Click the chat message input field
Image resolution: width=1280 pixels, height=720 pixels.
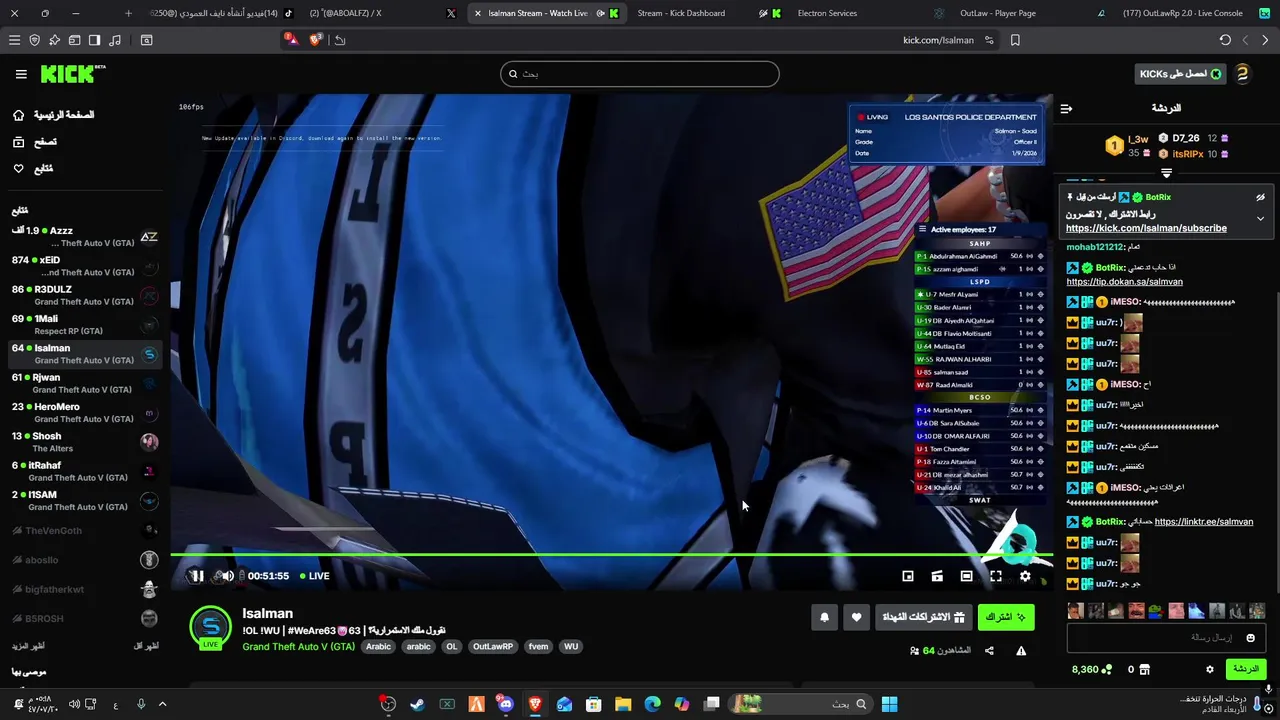click(x=1167, y=637)
